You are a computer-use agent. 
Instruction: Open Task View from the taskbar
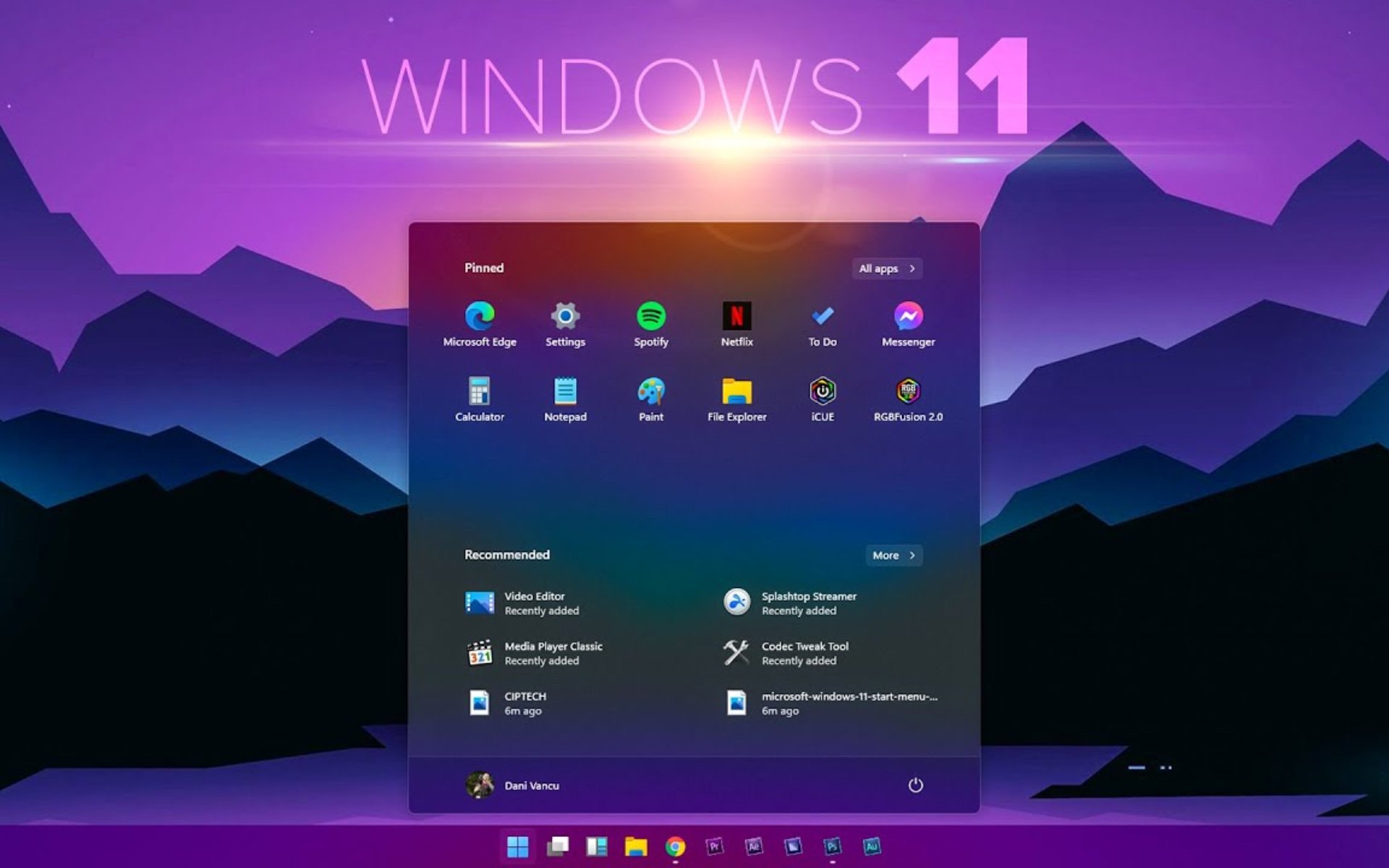[x=557, y=846]
